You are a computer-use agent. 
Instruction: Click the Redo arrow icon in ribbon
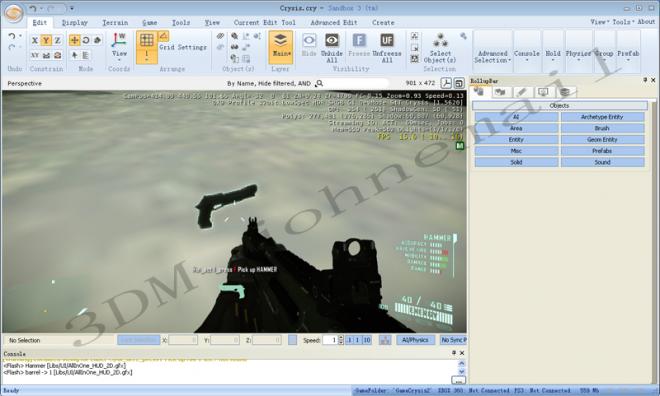tap(12, 48)
